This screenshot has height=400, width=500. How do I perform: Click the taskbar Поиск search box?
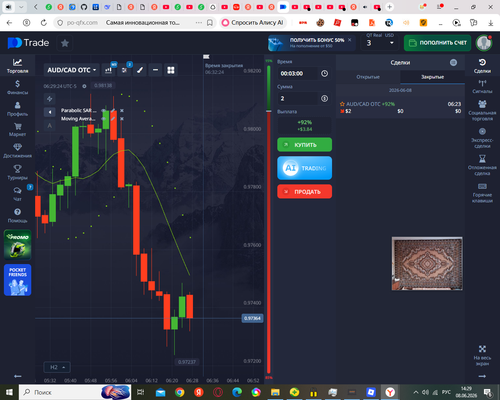(x=74, y=392)
